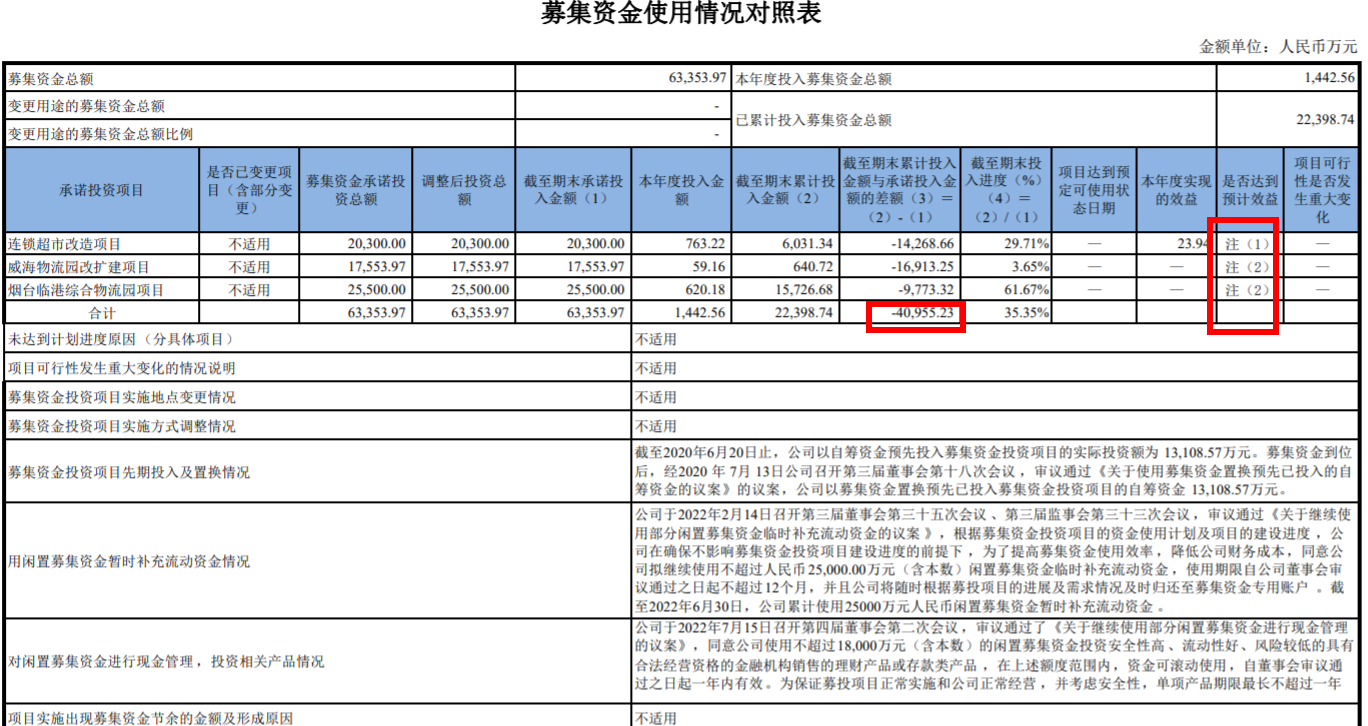Image resolution: width=1368 pixels, height=726 pixels.
Task: Select the 合计 total row label
Action: tap(102, 313)
